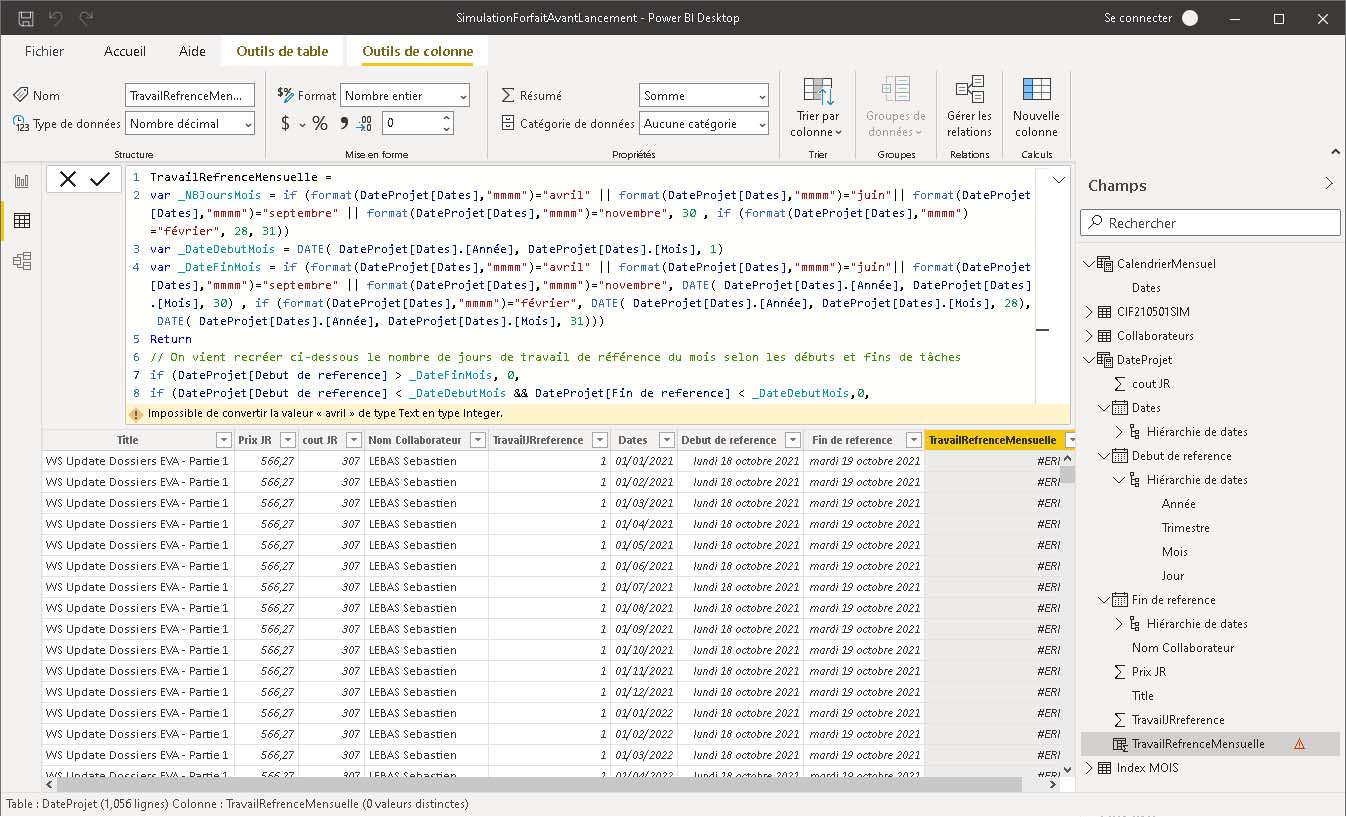The height and width of the screenshot is (817, 1346).
Task: Click the thousands separator icon
Action: [344, 123]
